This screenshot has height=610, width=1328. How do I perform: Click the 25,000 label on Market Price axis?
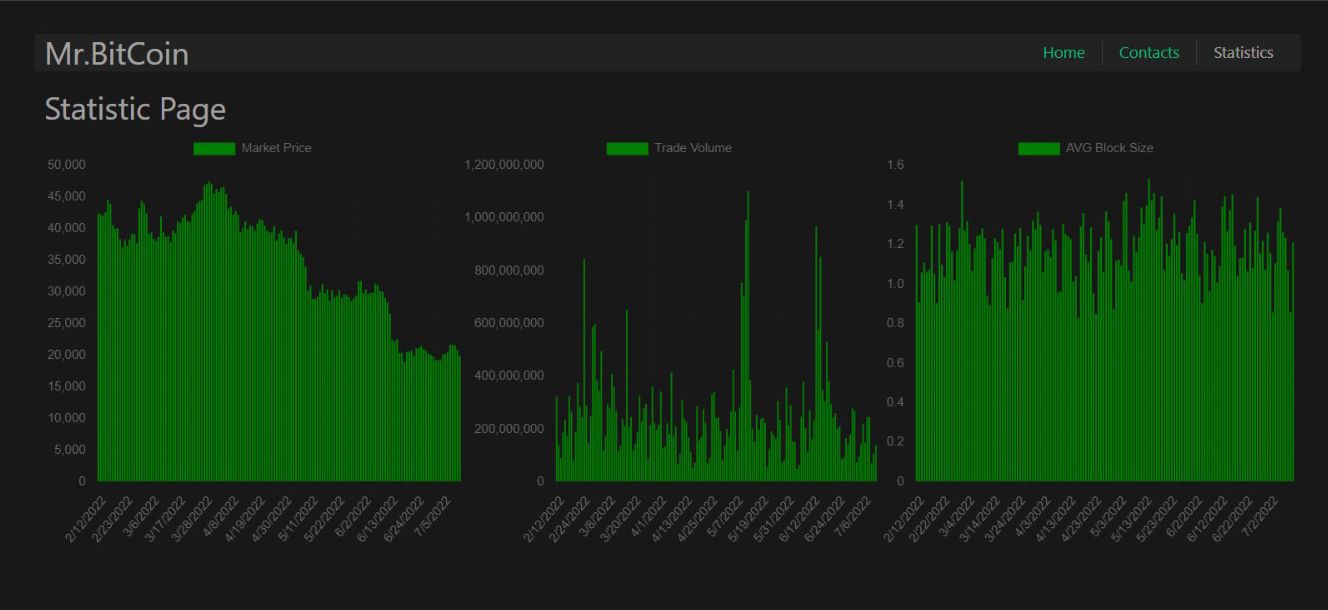(67, 323)
